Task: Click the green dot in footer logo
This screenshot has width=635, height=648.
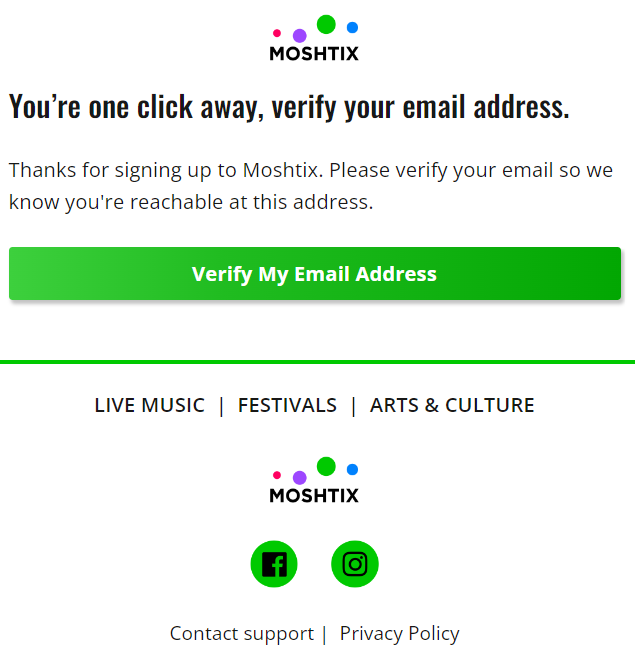Action: click(326, 466)
